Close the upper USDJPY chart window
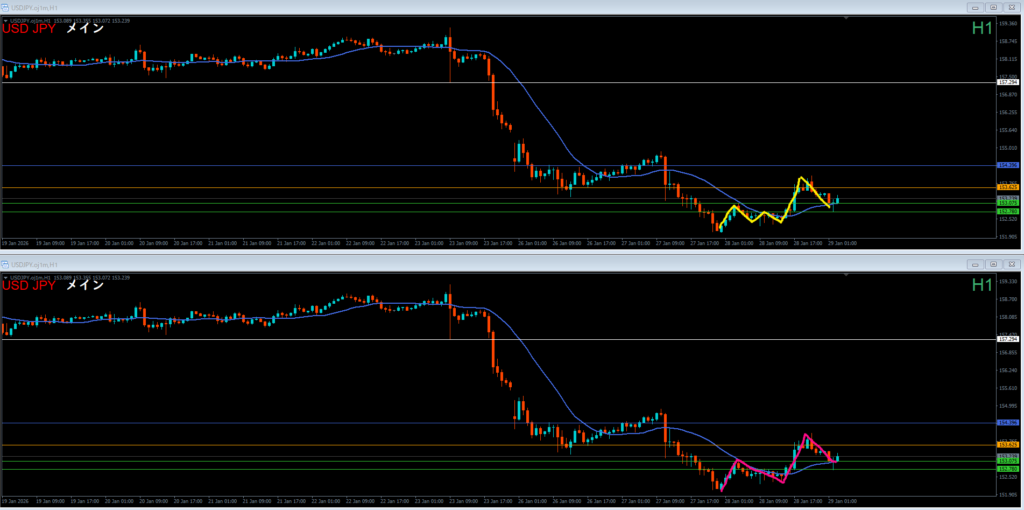 (1012, 8)
